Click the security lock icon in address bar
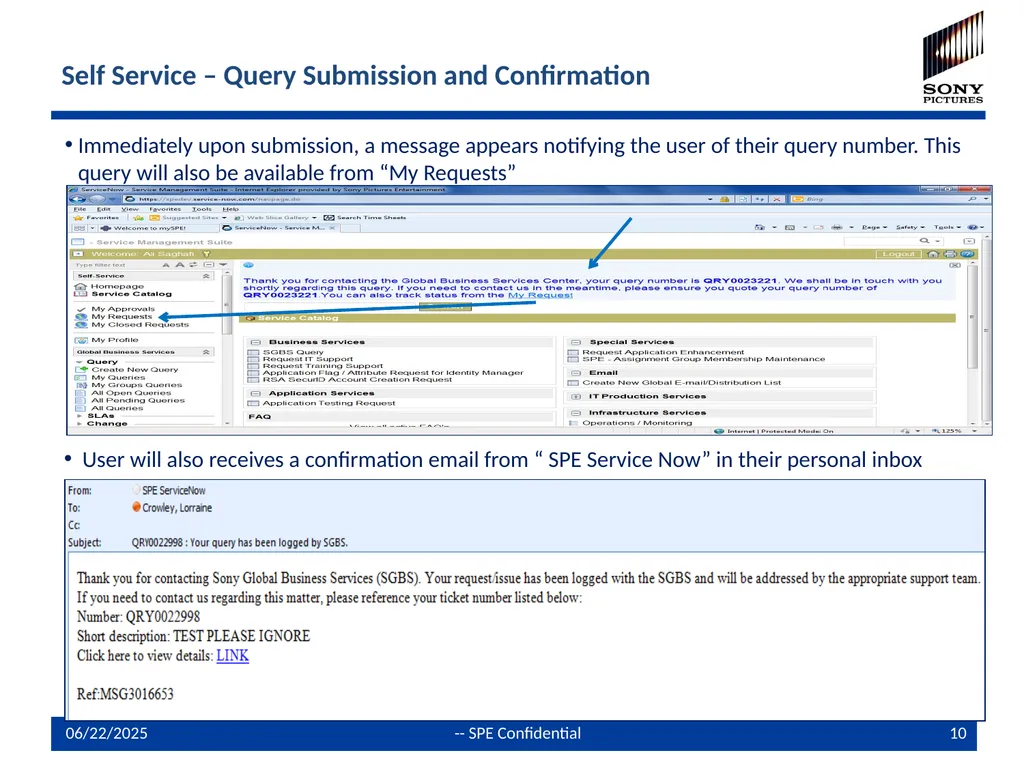 click(x=724, y=199)
